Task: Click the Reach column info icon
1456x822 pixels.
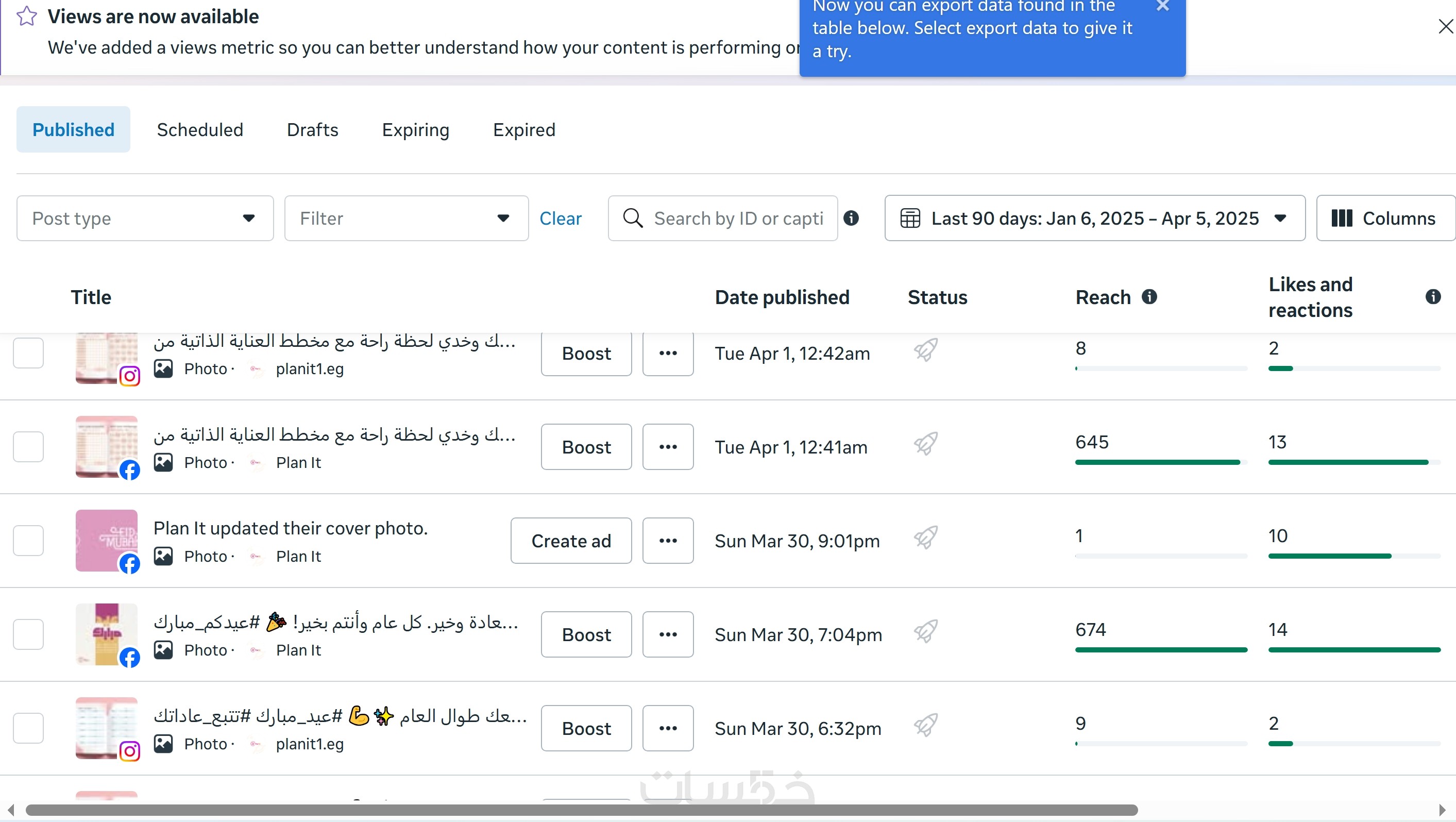Action: tap(1149, 297)
